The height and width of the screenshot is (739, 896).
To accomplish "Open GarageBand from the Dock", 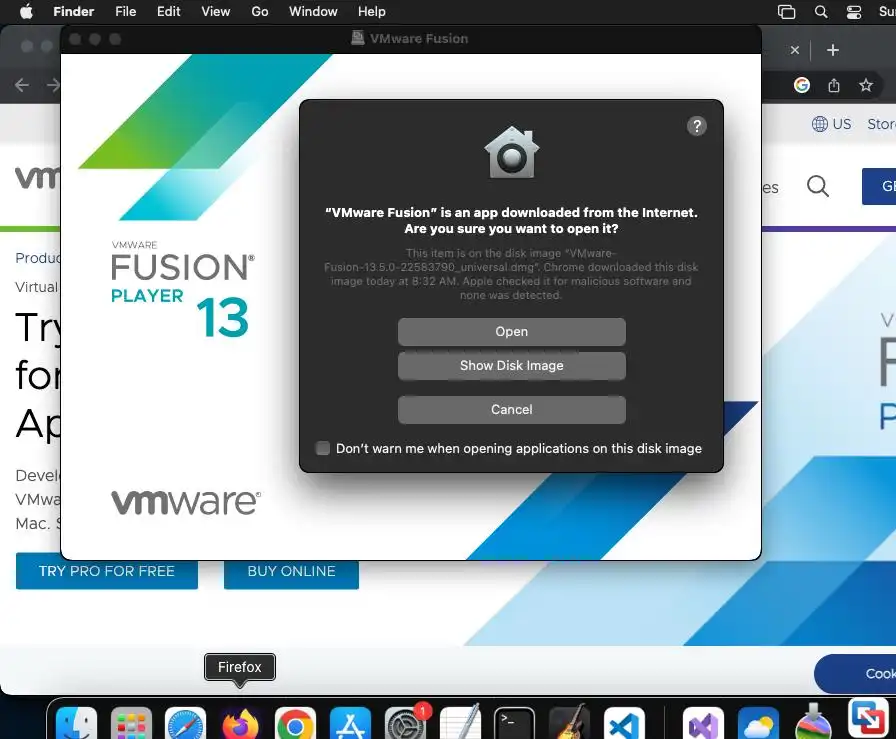I will pyautogui.click(x=569, y=723).
